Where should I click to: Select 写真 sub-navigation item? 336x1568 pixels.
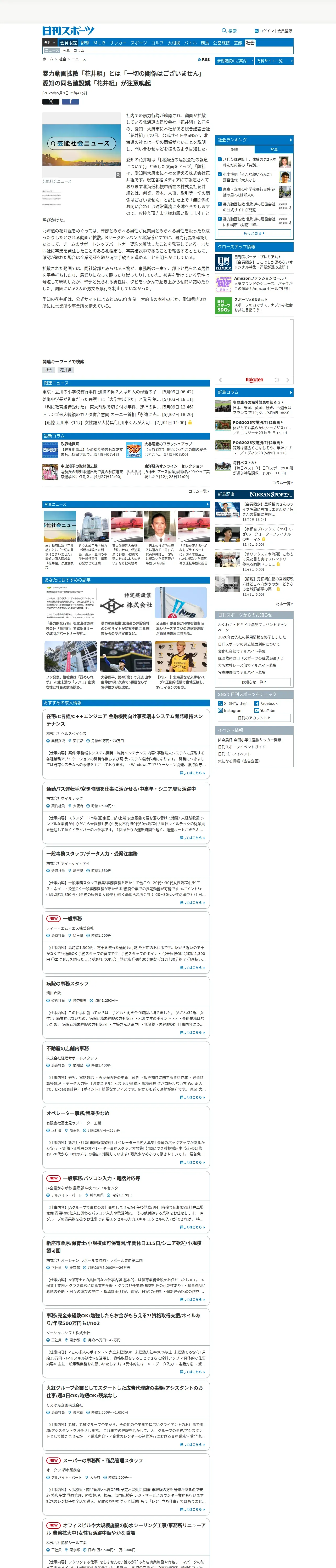(x=66, y=50)
